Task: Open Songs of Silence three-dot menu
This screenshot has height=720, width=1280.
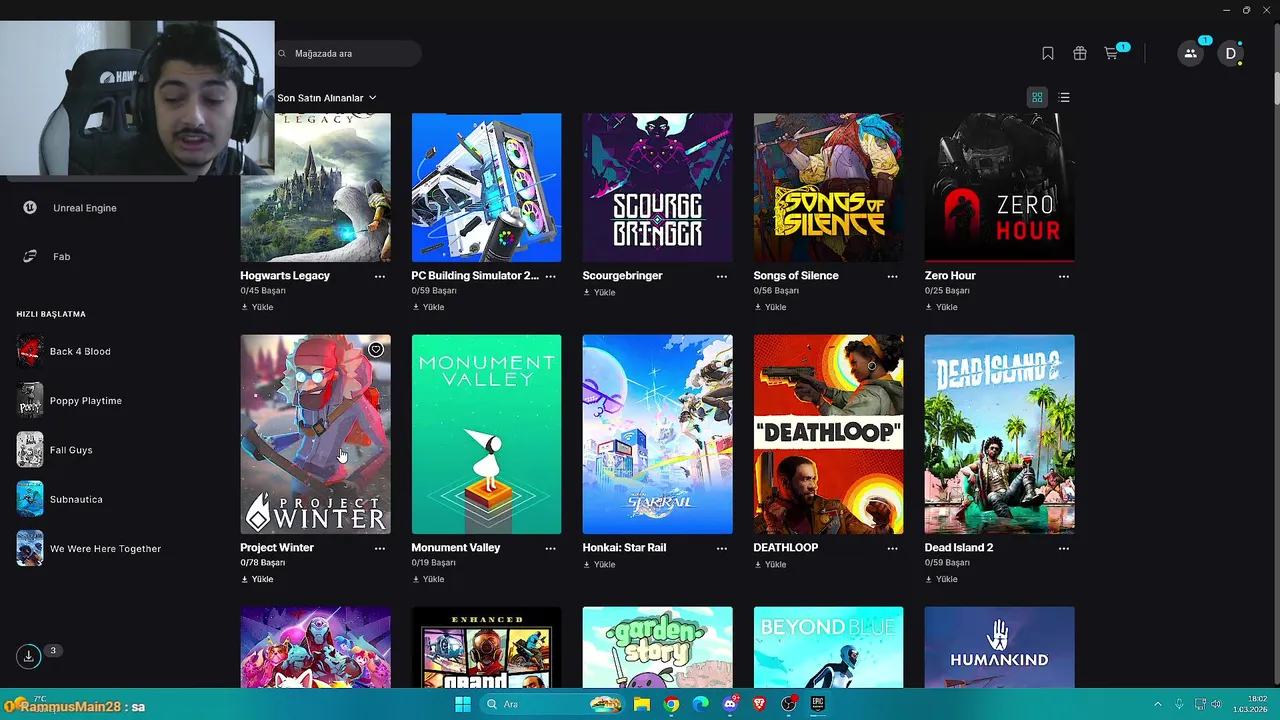Action: click(893, 276)
